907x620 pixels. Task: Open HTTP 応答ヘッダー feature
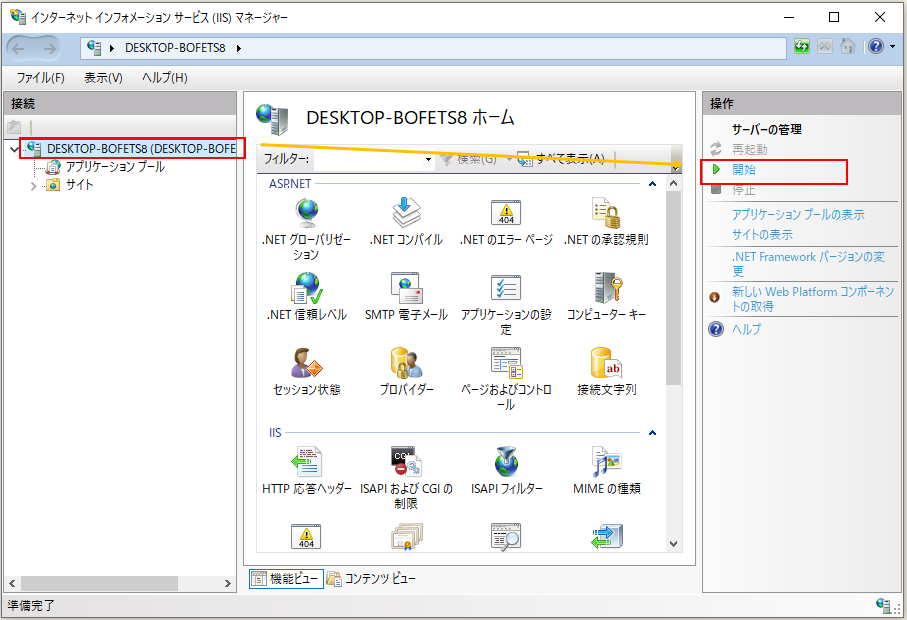306,471
